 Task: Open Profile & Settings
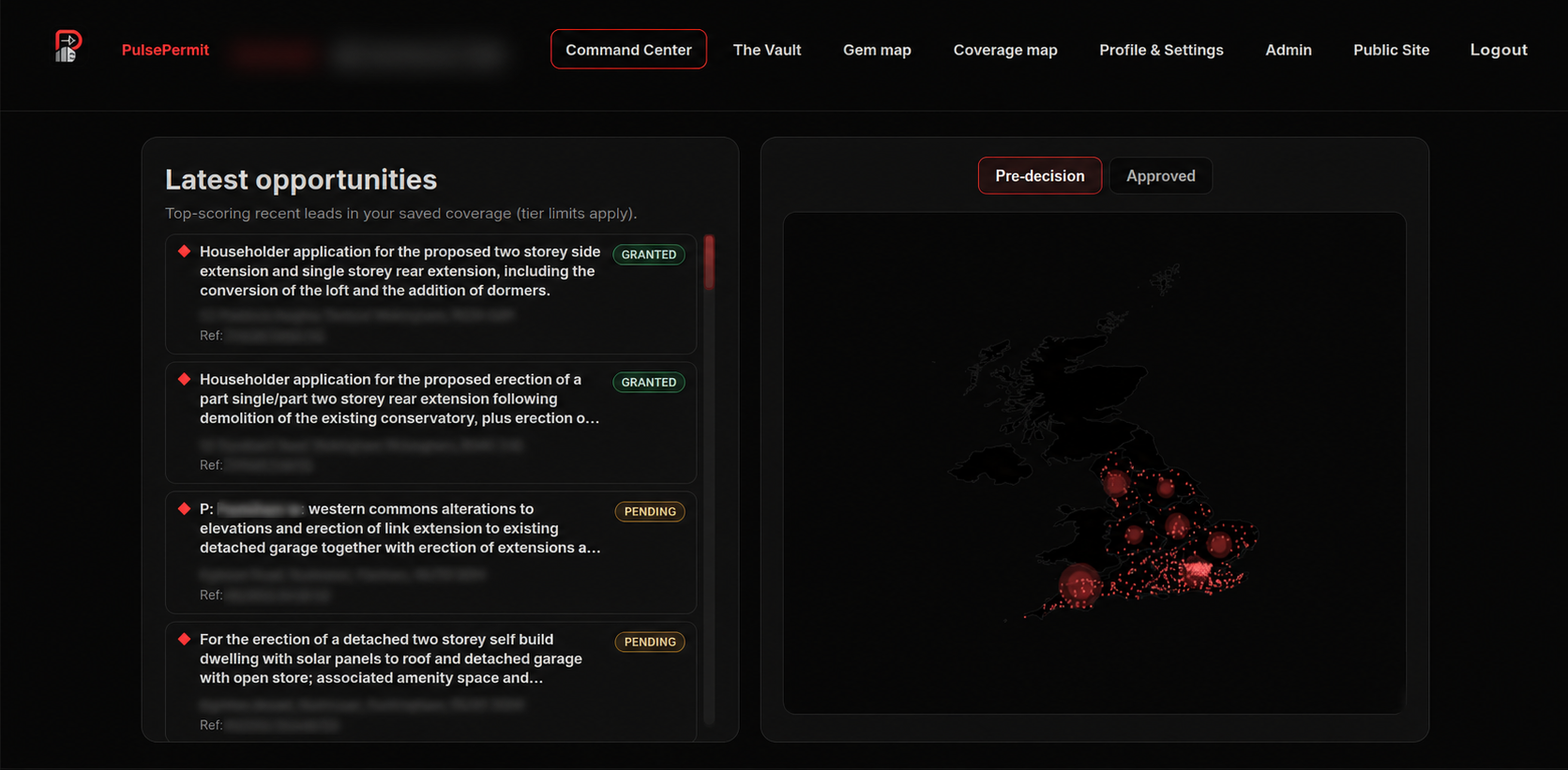pyautogui.click(x=1161, y=50)
